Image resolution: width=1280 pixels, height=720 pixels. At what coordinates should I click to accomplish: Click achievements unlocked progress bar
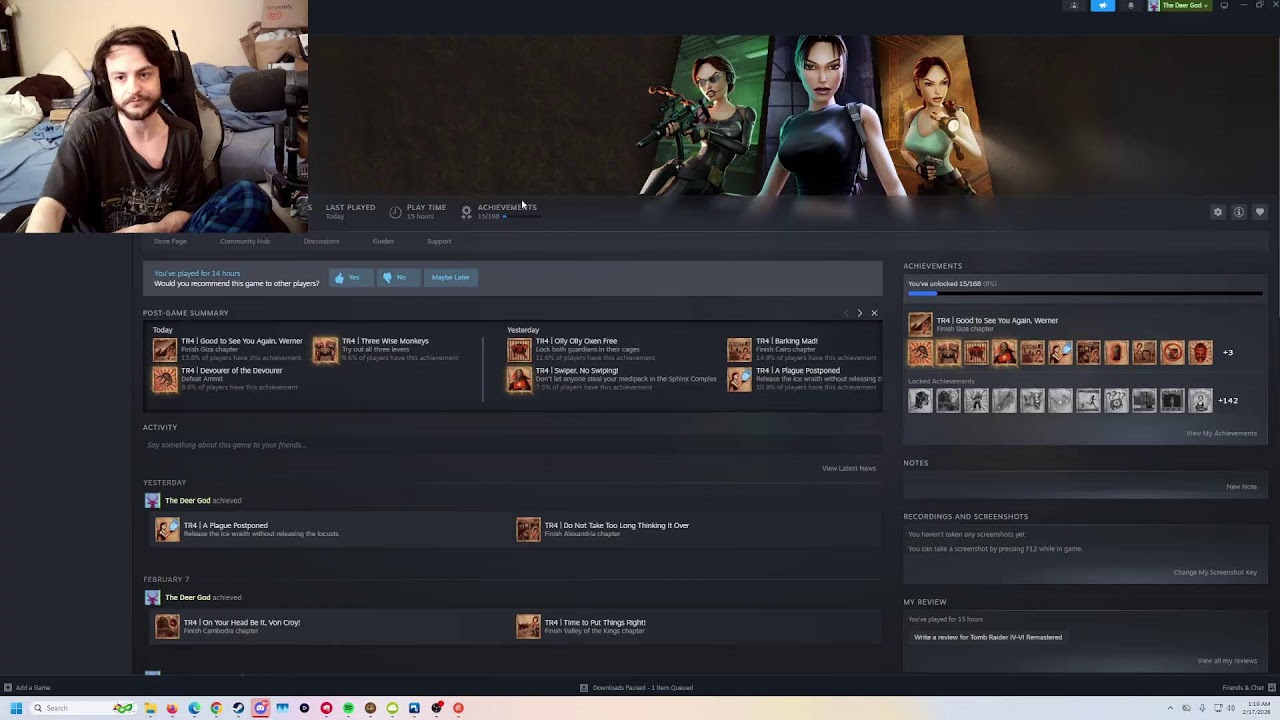[x=1086, y=294]
